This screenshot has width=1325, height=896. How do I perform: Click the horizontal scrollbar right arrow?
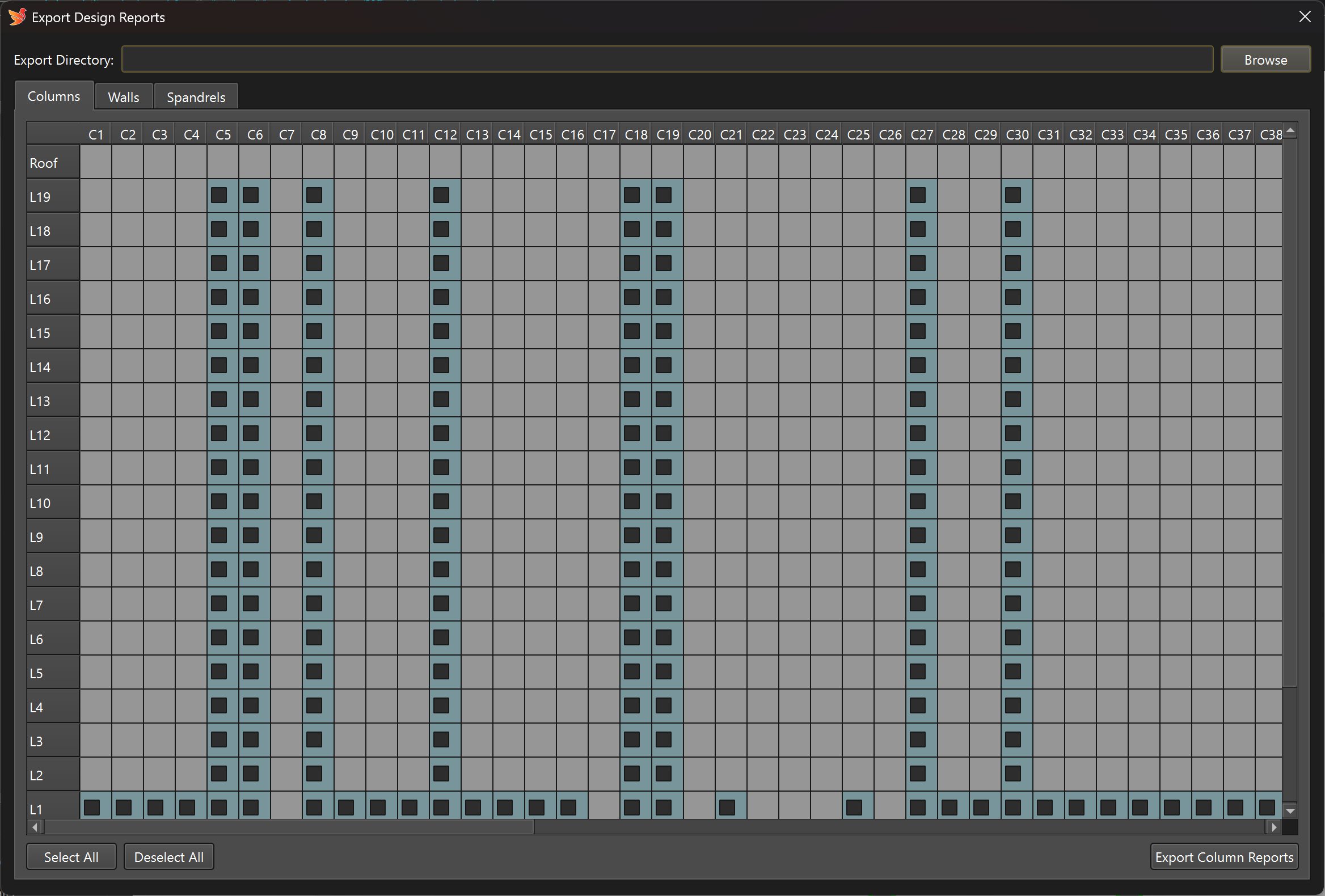(1274, 826)
